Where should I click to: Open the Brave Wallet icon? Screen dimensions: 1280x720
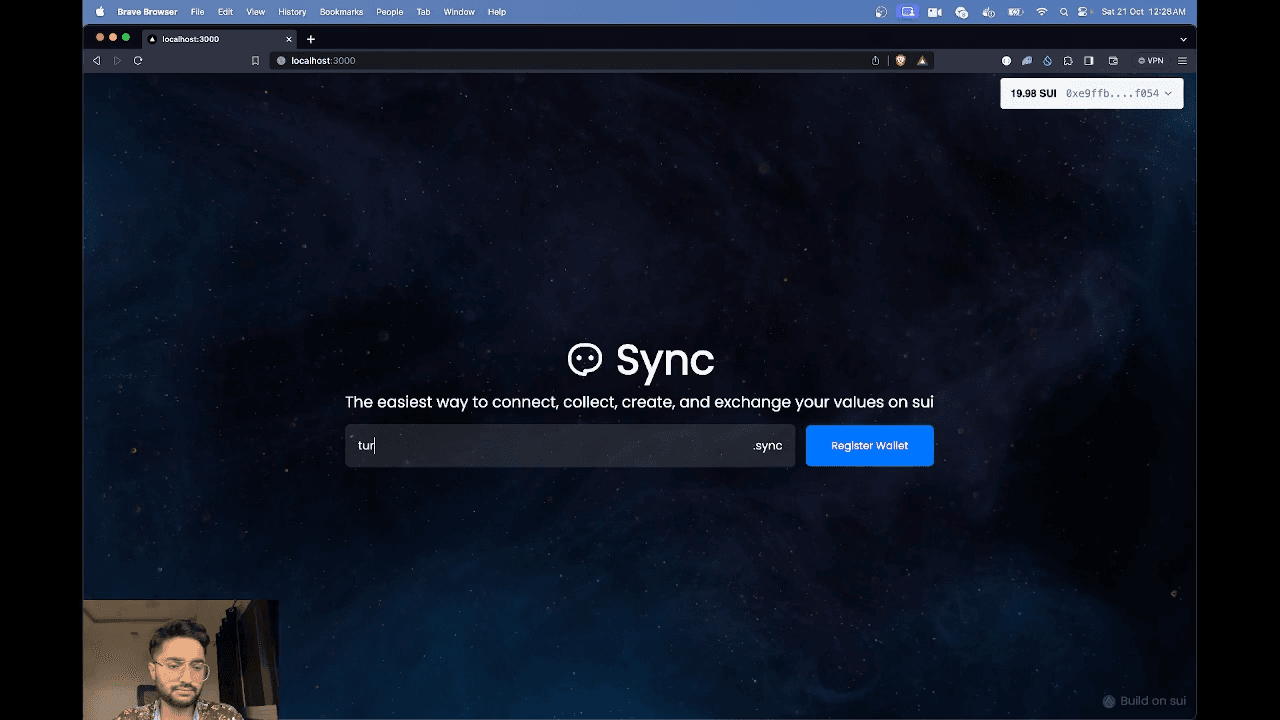1113,61
